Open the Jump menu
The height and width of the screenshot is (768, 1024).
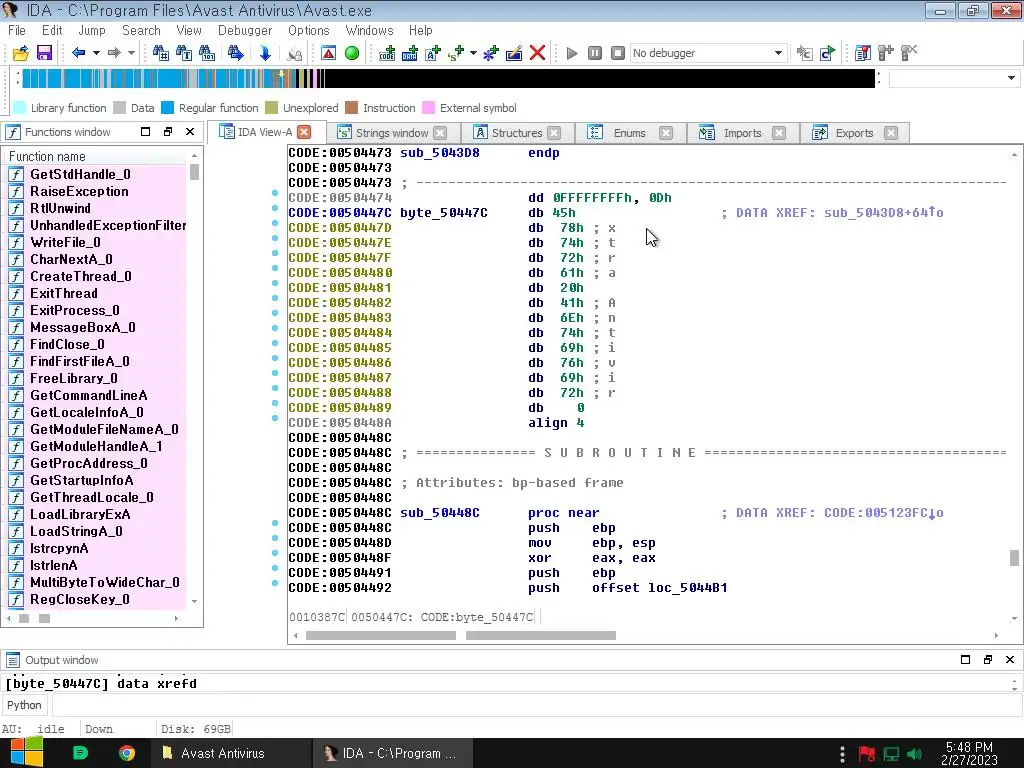(91, 30)
